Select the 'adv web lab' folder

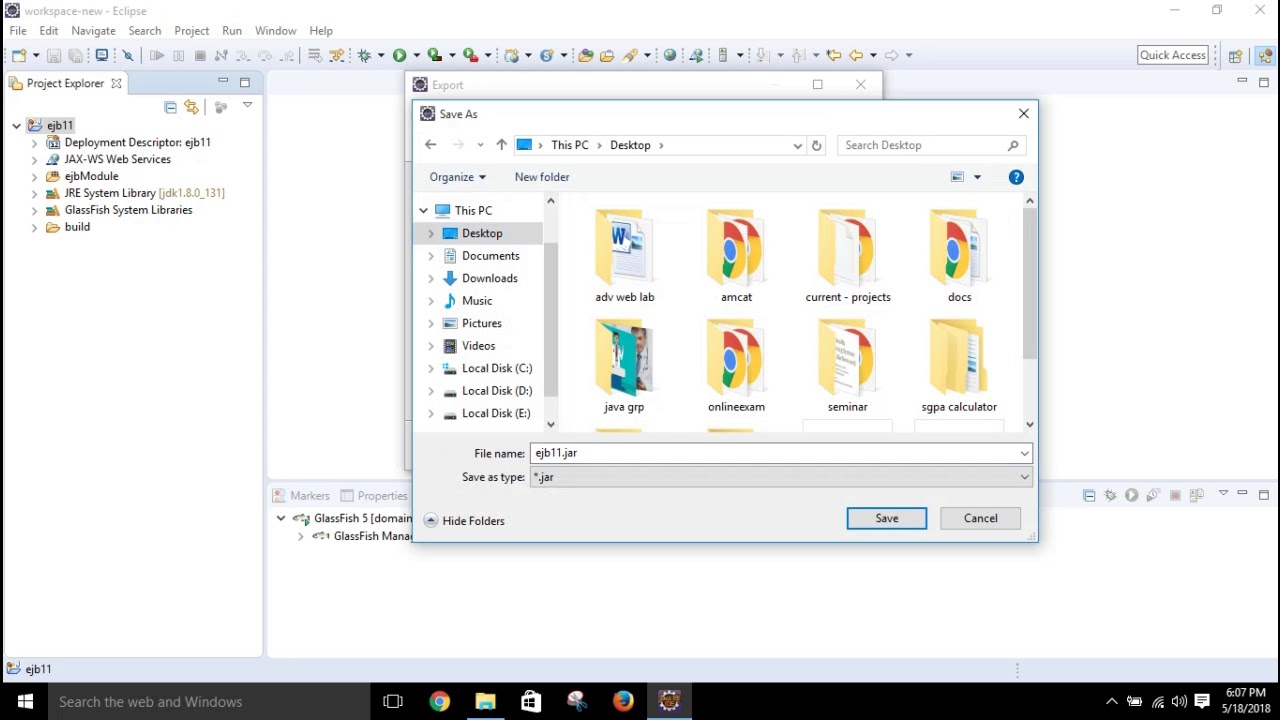(625, 256)
